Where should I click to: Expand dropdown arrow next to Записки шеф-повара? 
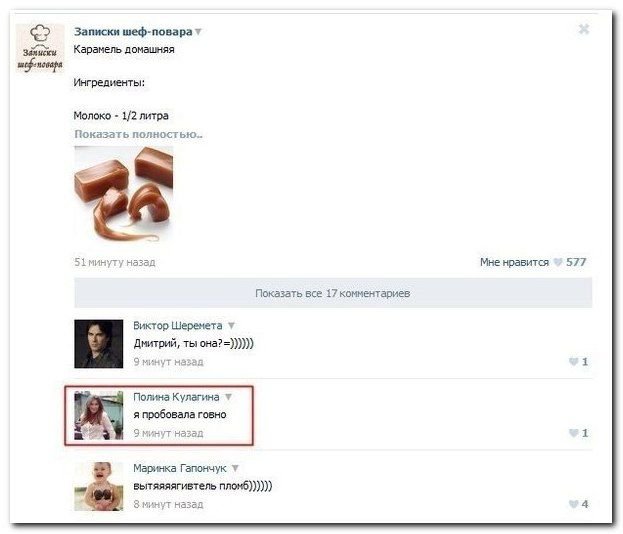[x=198, y=31]
